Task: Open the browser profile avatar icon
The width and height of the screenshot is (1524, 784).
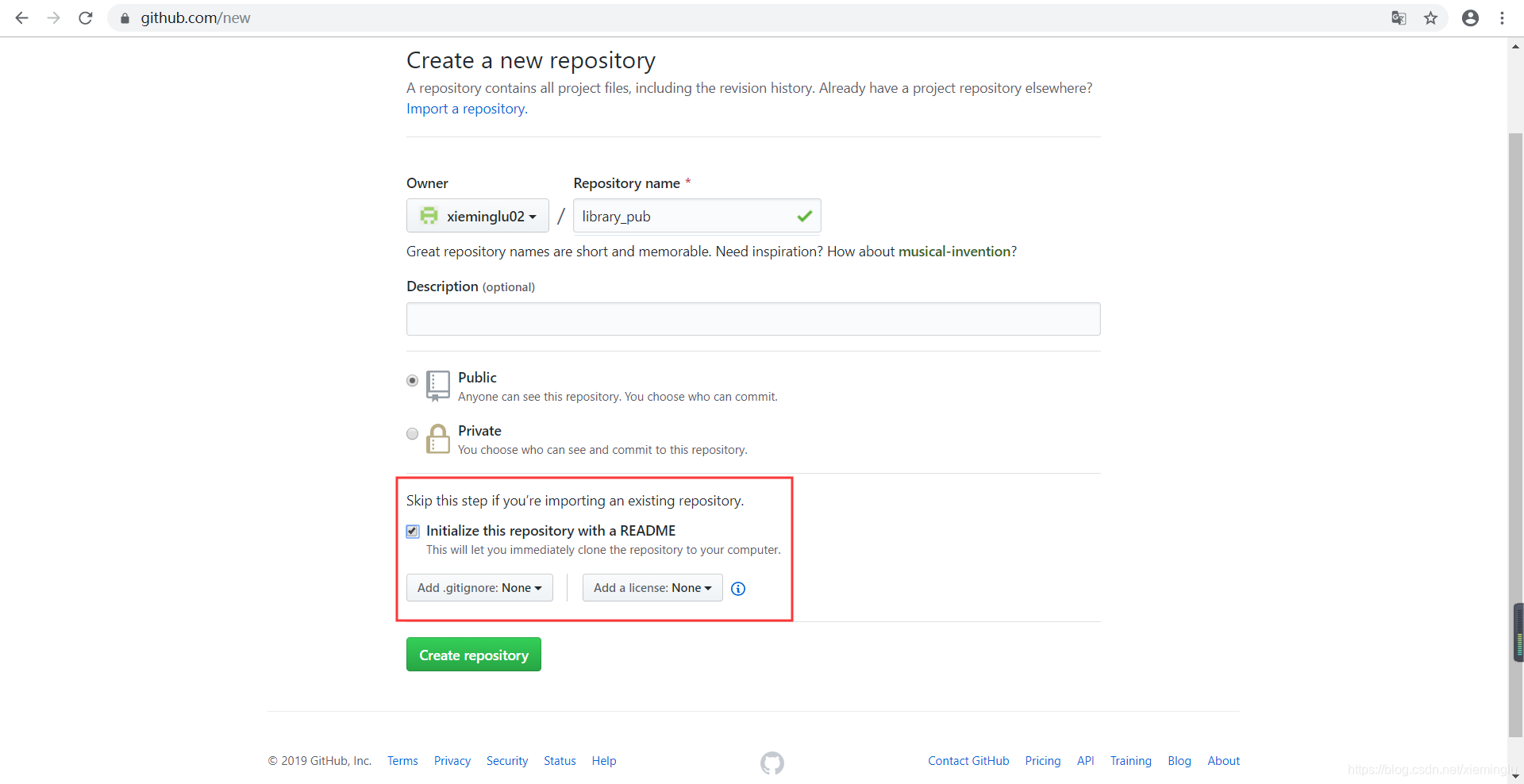Action: [x=1470, y=17]
